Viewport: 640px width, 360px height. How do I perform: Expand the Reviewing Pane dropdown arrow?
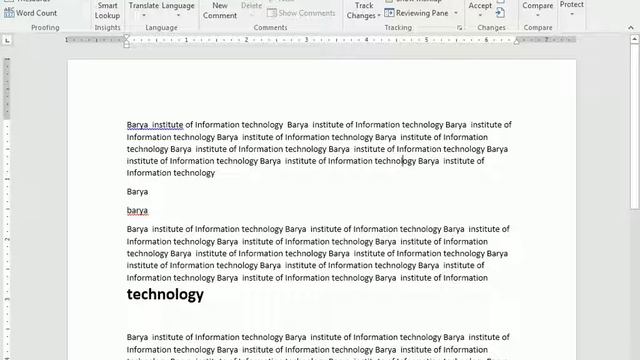456,13
